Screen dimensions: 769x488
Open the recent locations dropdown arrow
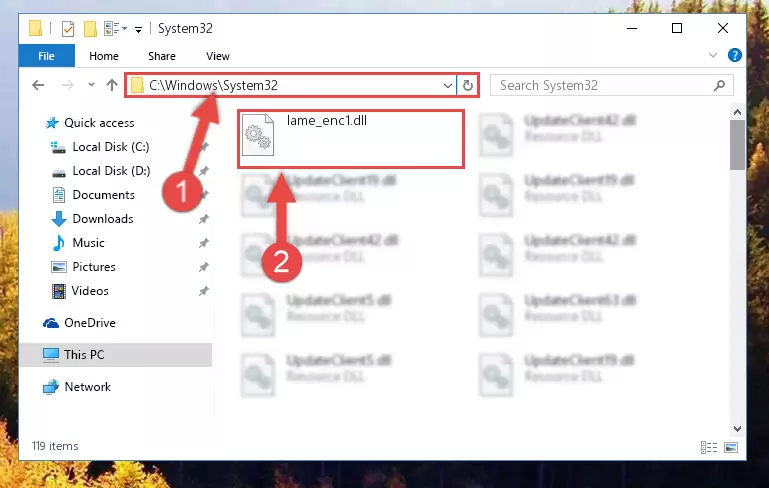click(x=91, y=85)
